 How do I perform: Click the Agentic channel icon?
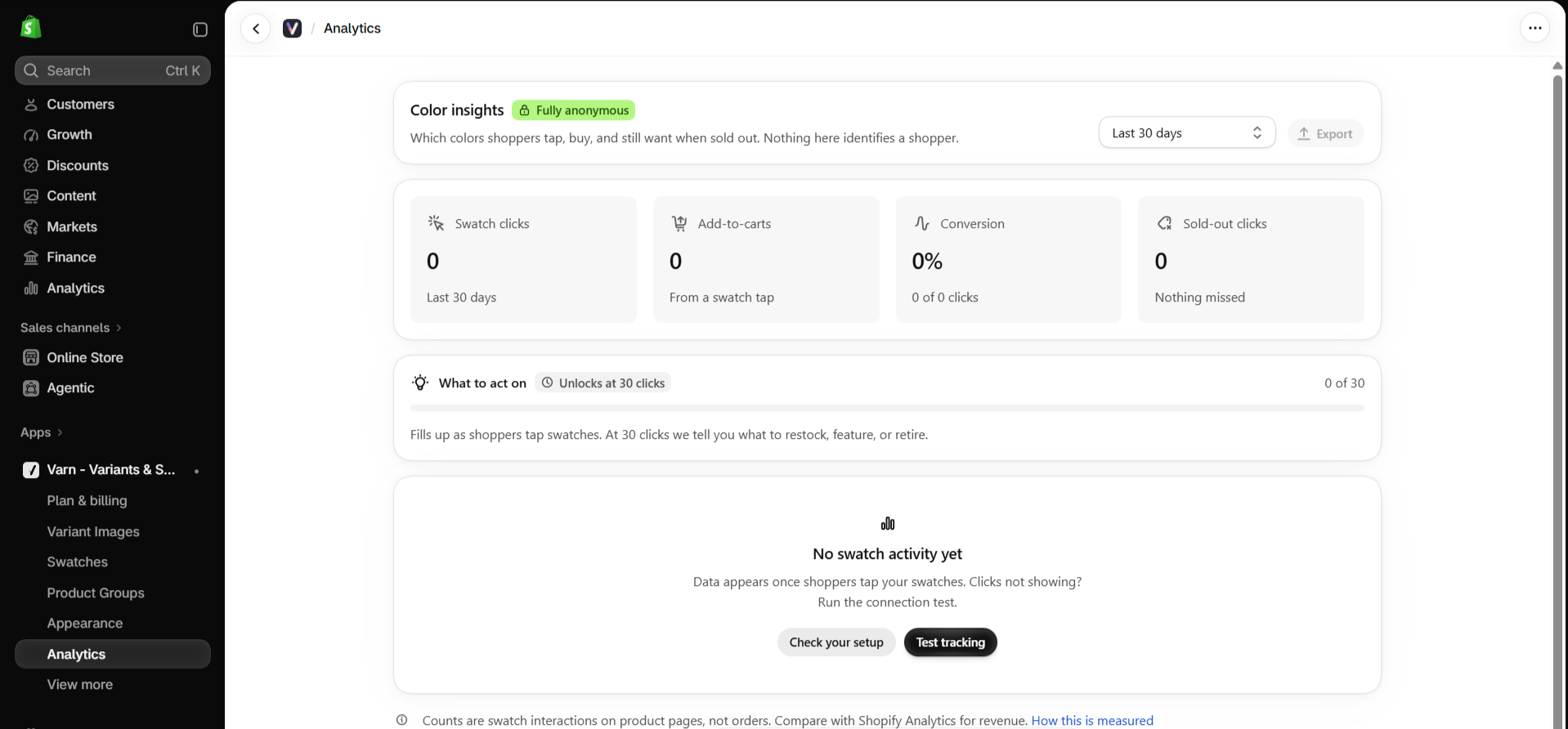click(31, 388)
